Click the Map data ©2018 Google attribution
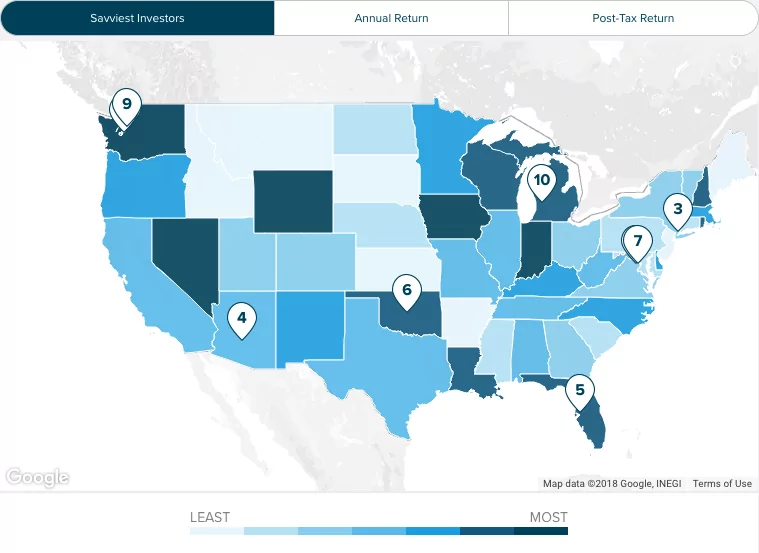Viewport: 759px width, 553px height. point(612,483)
